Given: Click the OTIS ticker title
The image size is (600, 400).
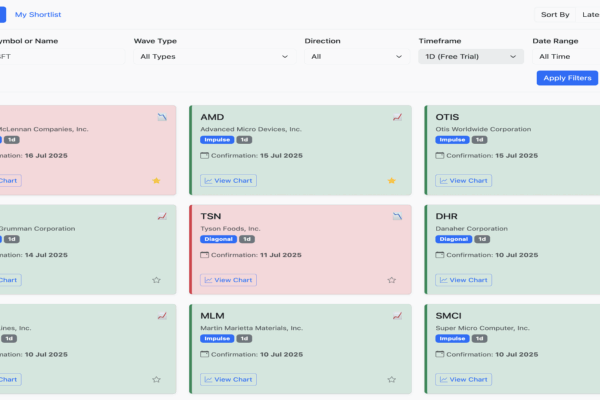Looking at the screenshot, I should [447, 117].
